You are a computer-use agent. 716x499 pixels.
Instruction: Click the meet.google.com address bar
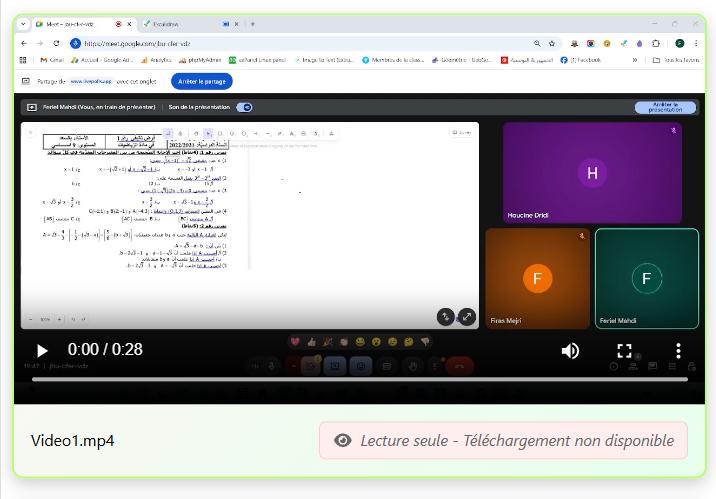pos(300,44)
